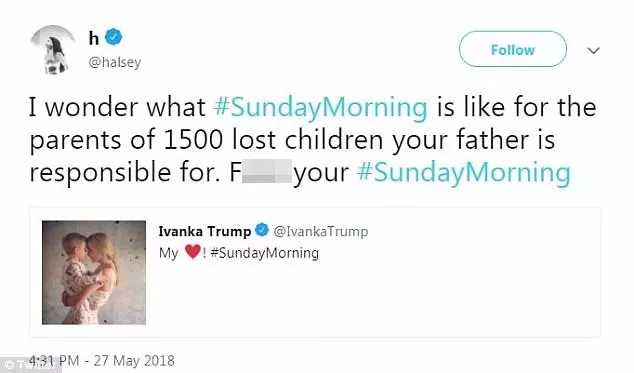Screen dimensions: 634x373
Task: View the quoted tweet's mother and child photo
Action: click(x=94, y=272)
